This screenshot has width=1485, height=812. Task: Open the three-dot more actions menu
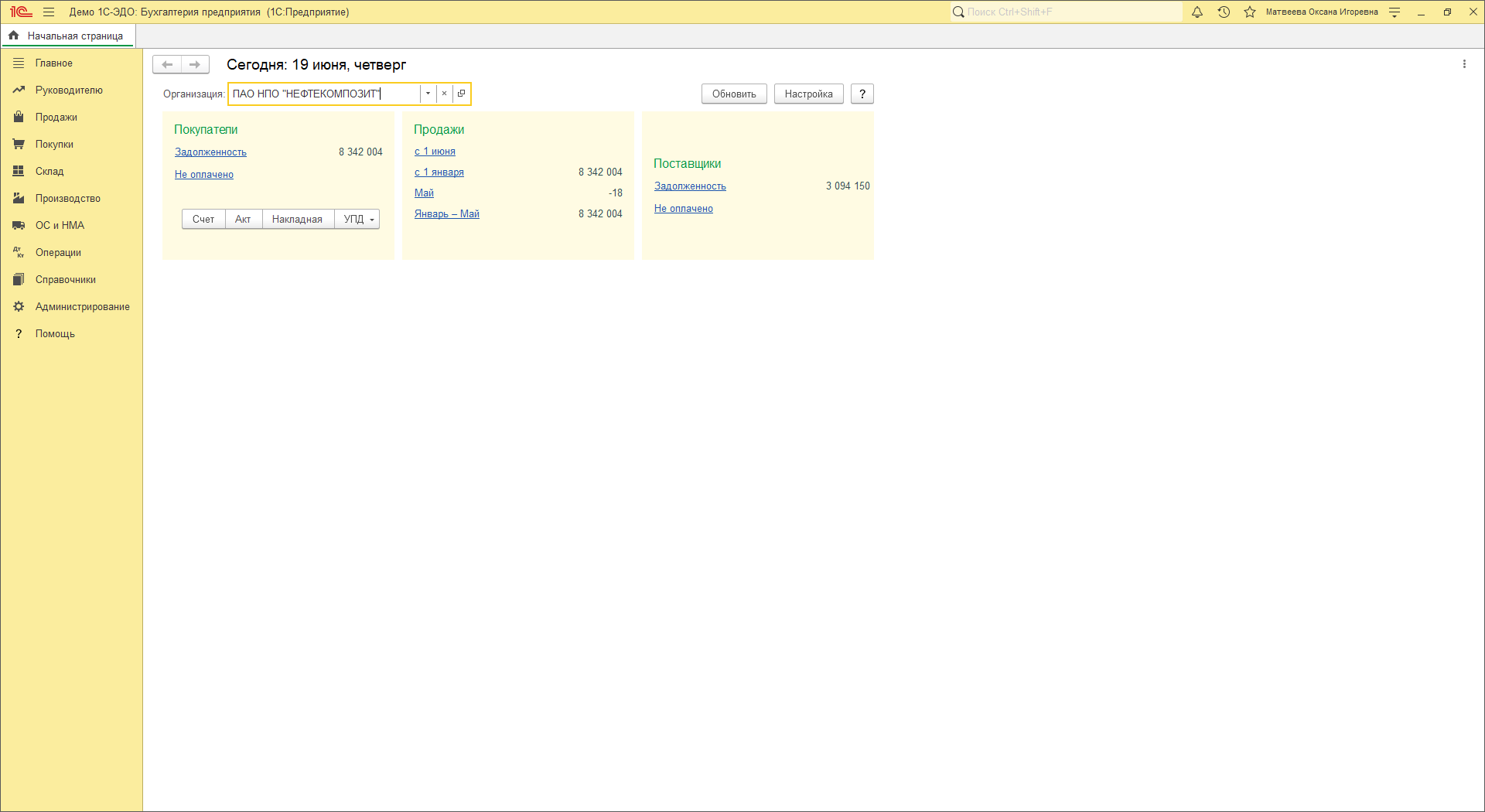1464,64
